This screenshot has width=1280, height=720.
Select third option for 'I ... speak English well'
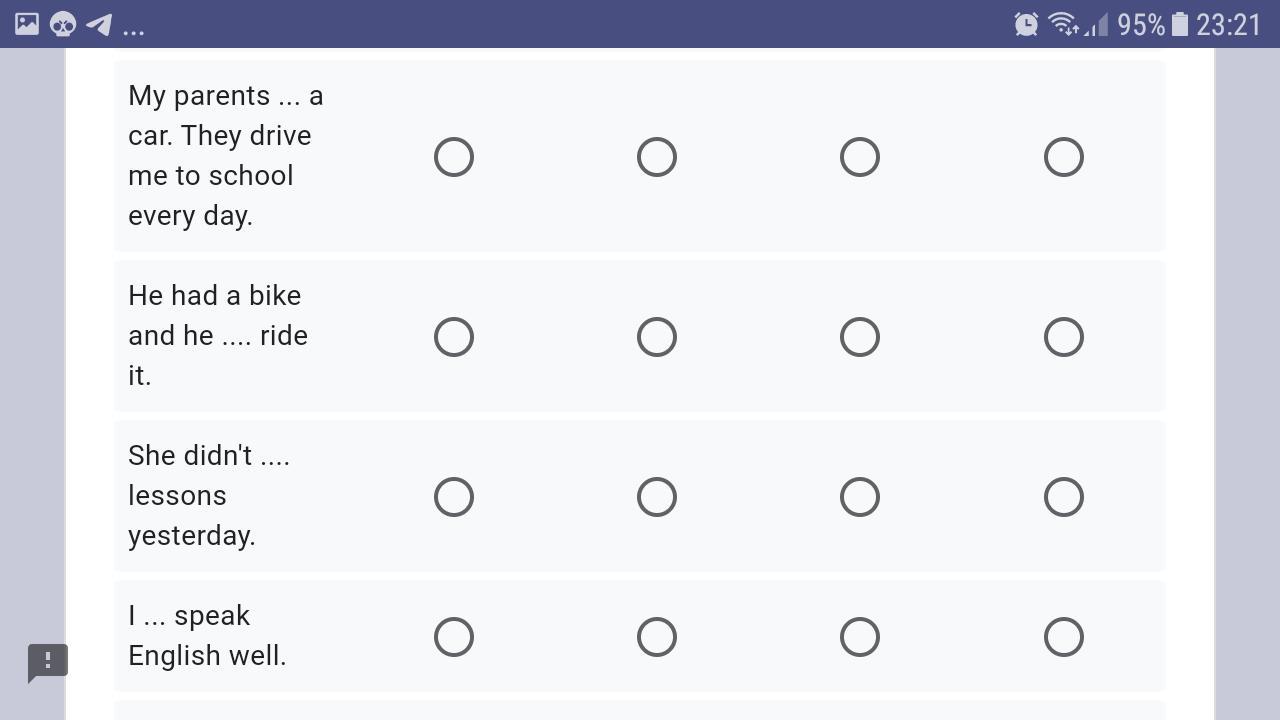860,637
